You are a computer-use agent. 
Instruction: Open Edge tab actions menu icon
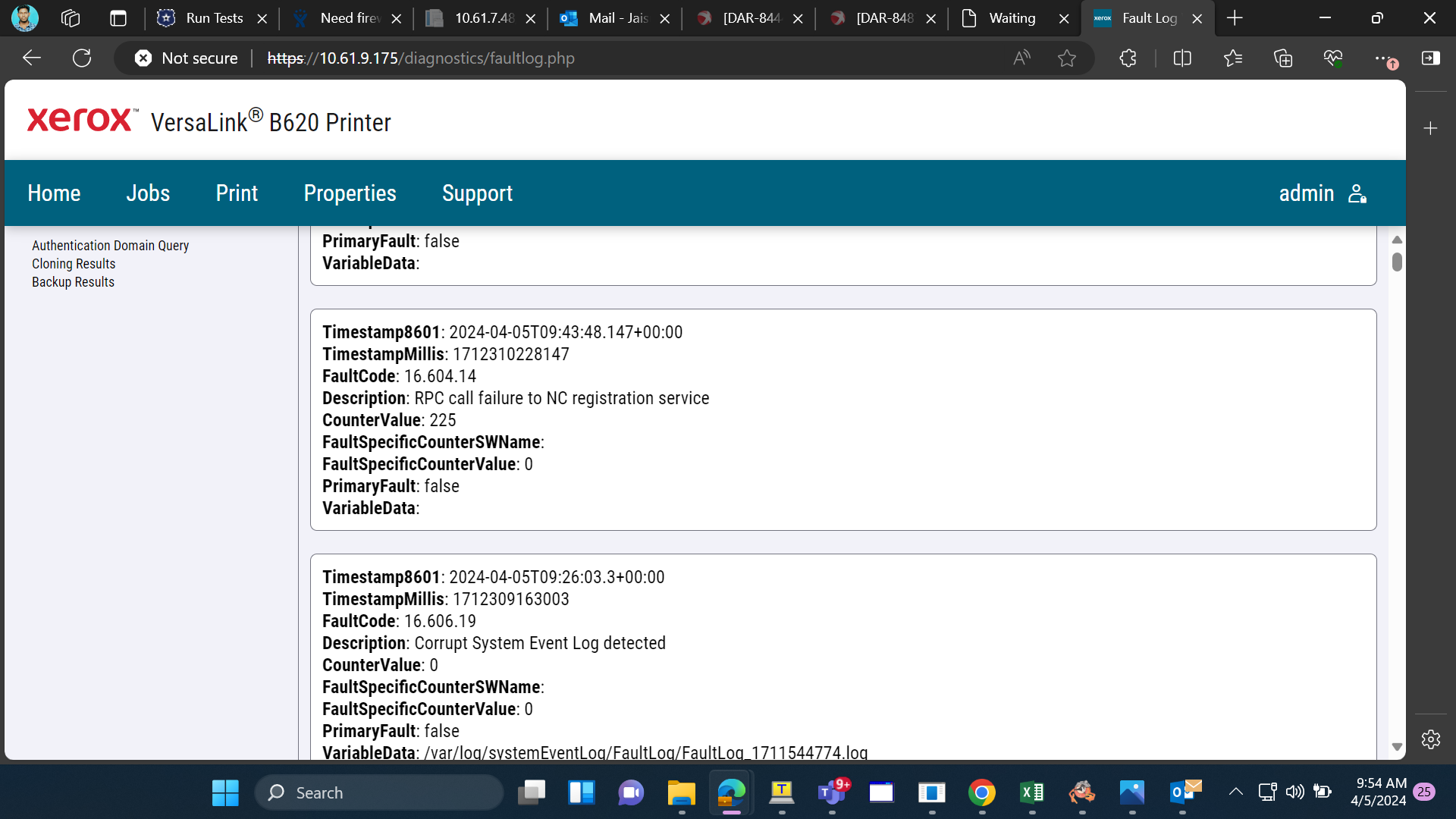click(118, 18)
